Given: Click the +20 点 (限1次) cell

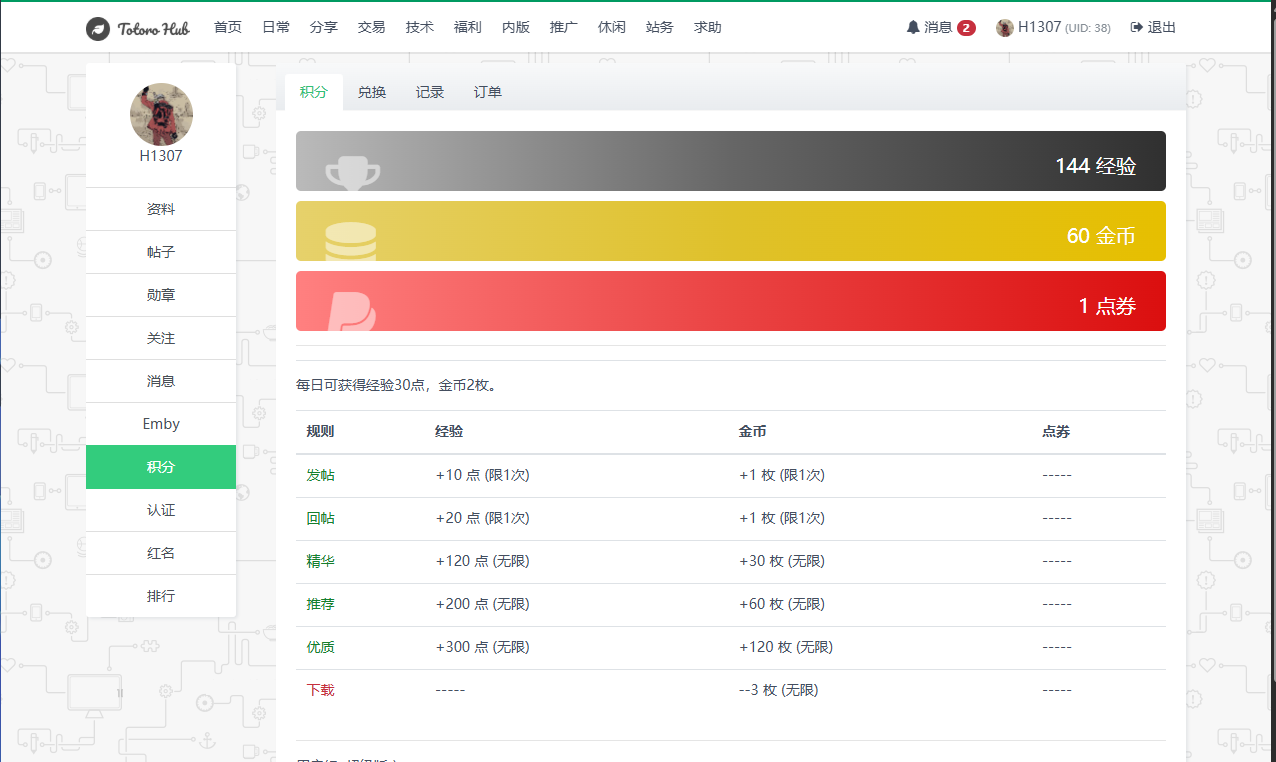Looking at the screenshot, I should 483,518.
